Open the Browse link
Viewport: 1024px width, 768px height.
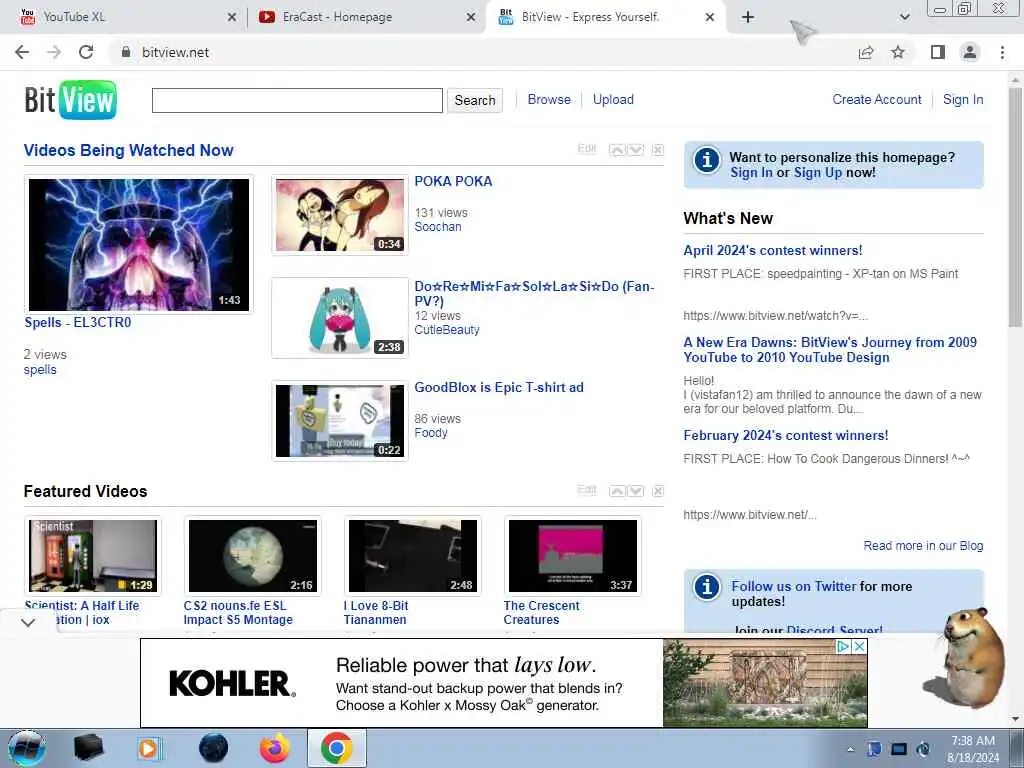(x=549, y=99)
